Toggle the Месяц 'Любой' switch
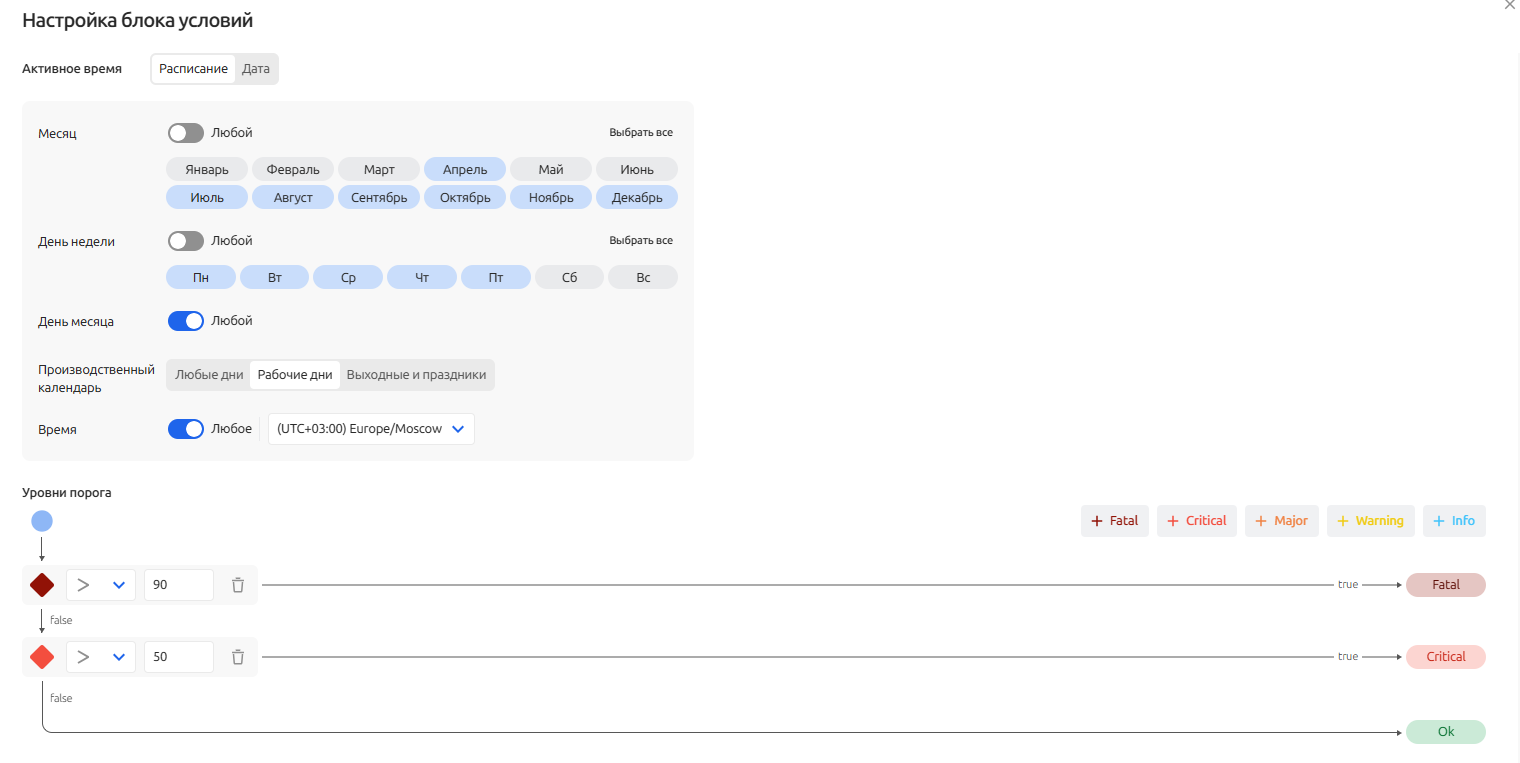 [x=186, y=133]
